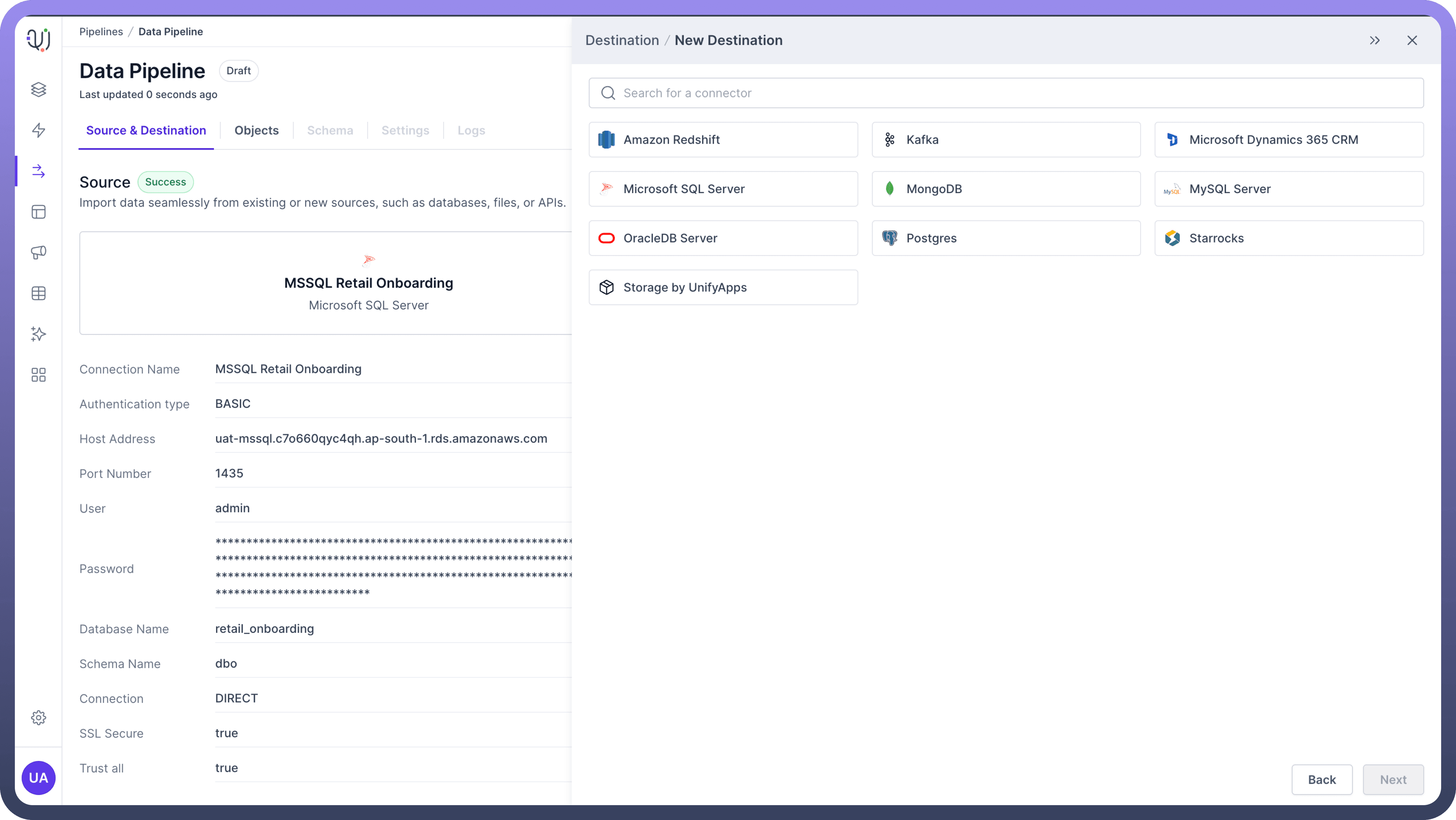The height and width of the screenshot is (820, 1456).
Task: Click the four-squares apps icon in the sidebar
Action: pyautogui.click(x=38, y=375)
